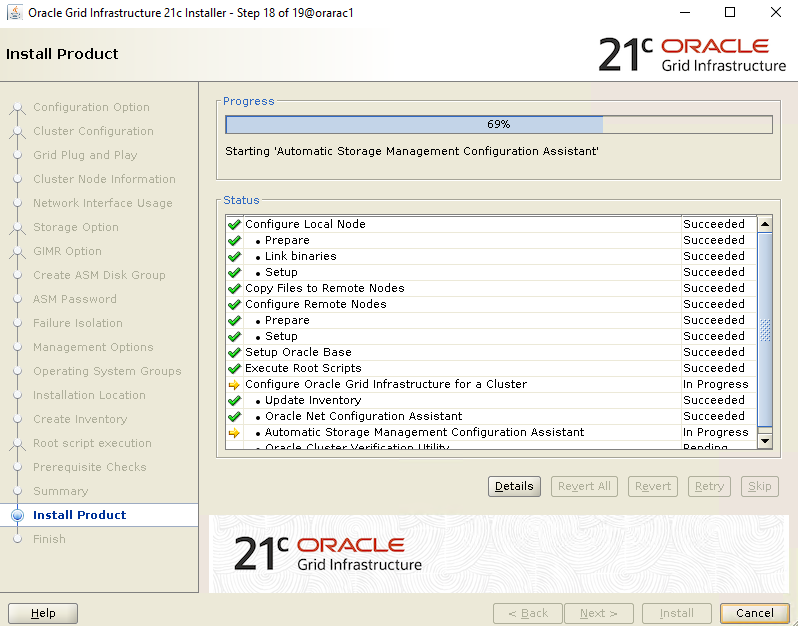
Task: Click the Install button
Action: pos(676,613)
